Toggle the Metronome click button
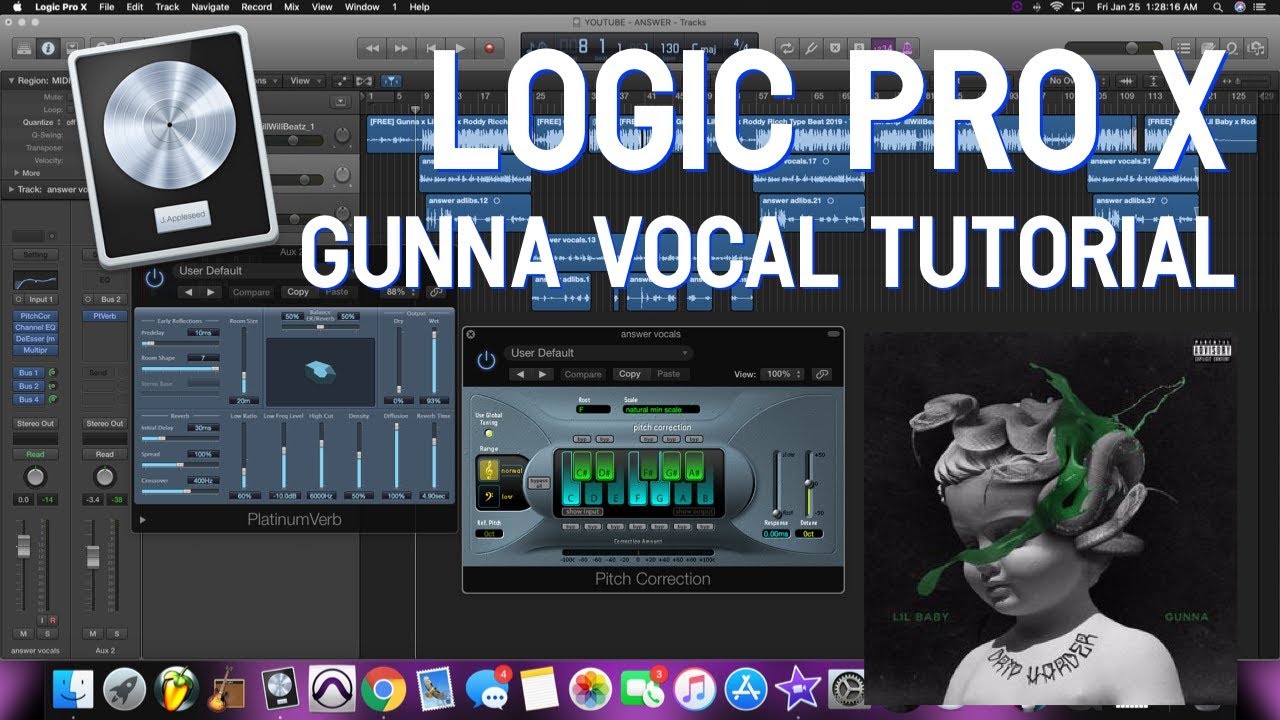Viewport: 1280px width, 720px height. [907, 47]
